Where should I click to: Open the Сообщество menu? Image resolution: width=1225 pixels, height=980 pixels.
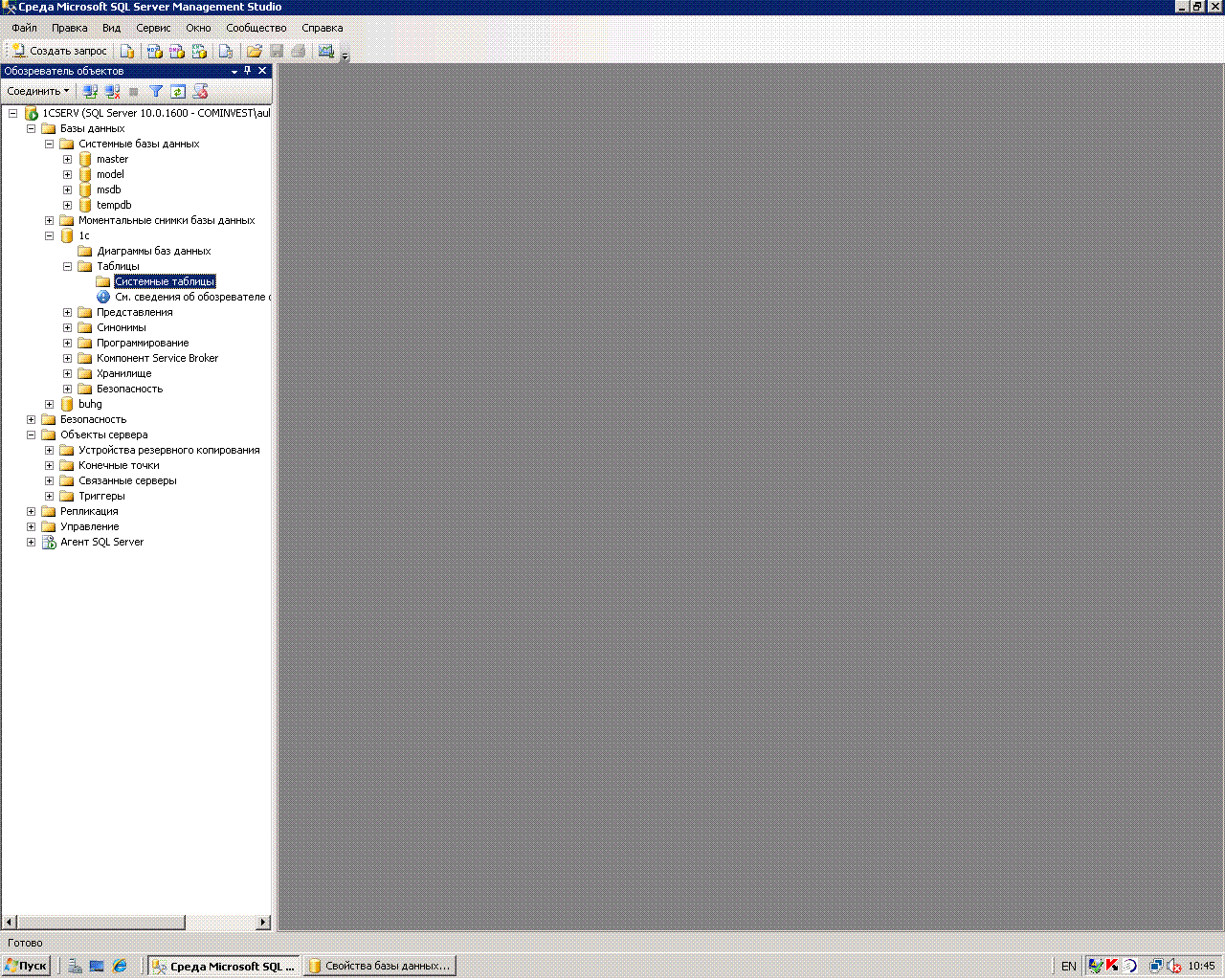pyautogui.click(x=256, y=28)
